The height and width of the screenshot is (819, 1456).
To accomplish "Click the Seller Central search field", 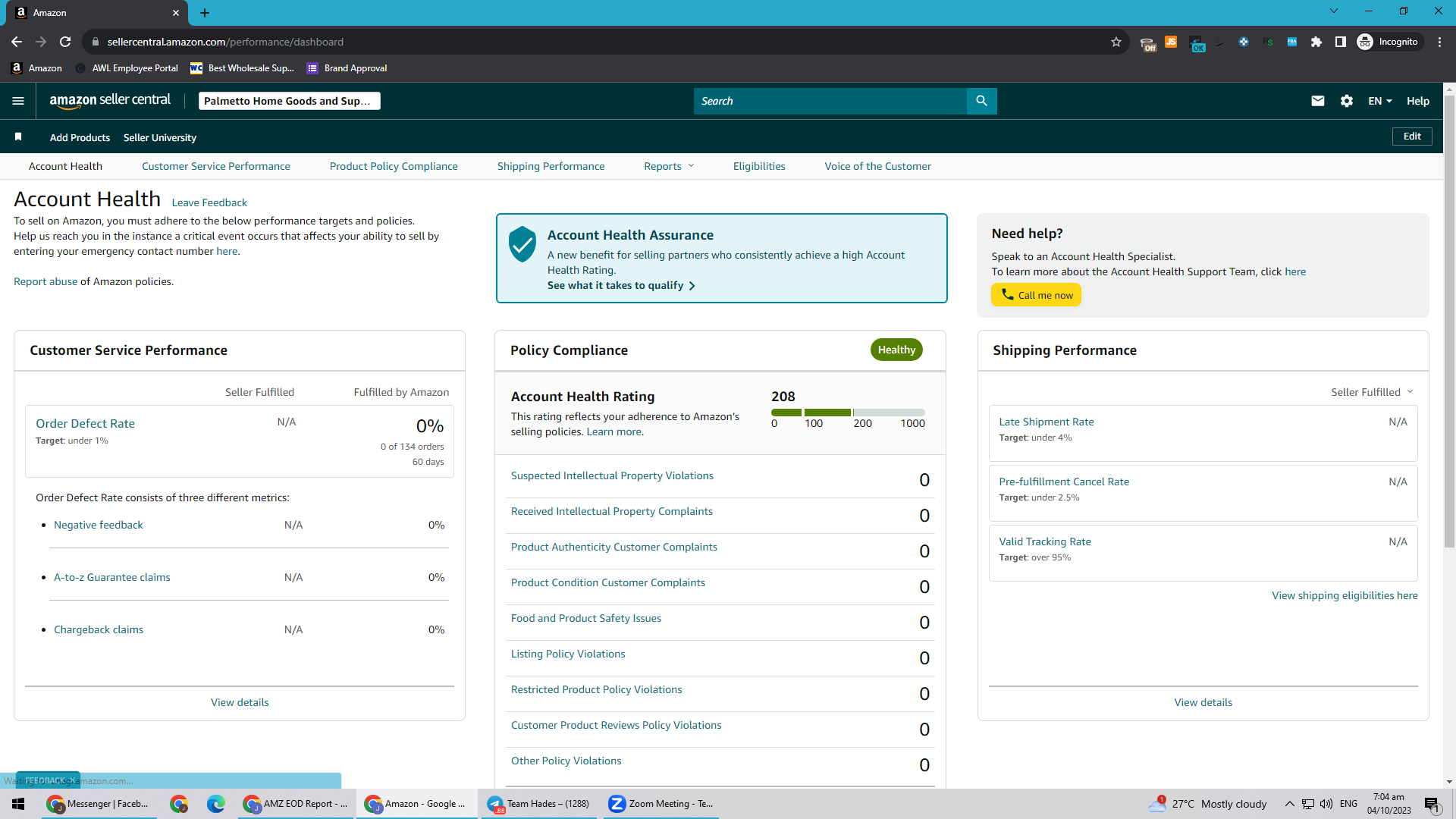I will click(x=830, y=101).
